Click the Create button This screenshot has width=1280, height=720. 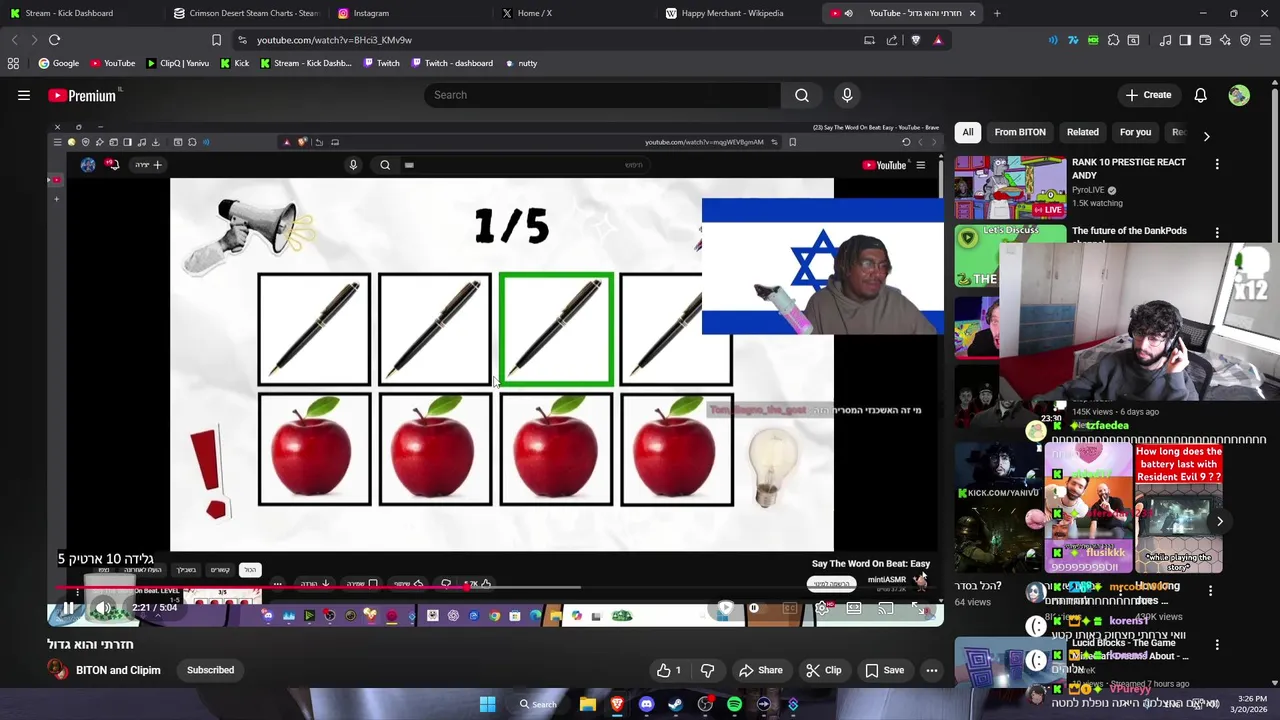coord(1148,95)
